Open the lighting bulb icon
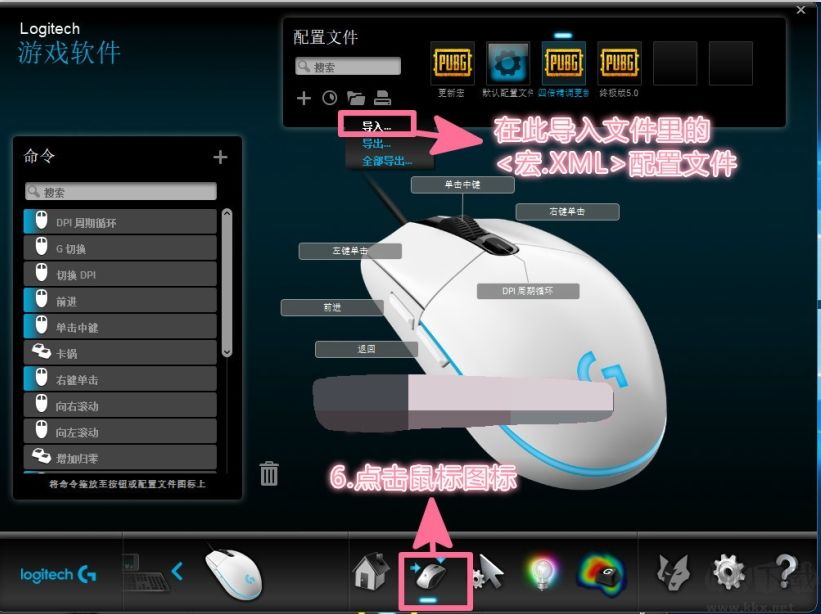The width and height of the screenshot is (821, 614). pos(542,573)
